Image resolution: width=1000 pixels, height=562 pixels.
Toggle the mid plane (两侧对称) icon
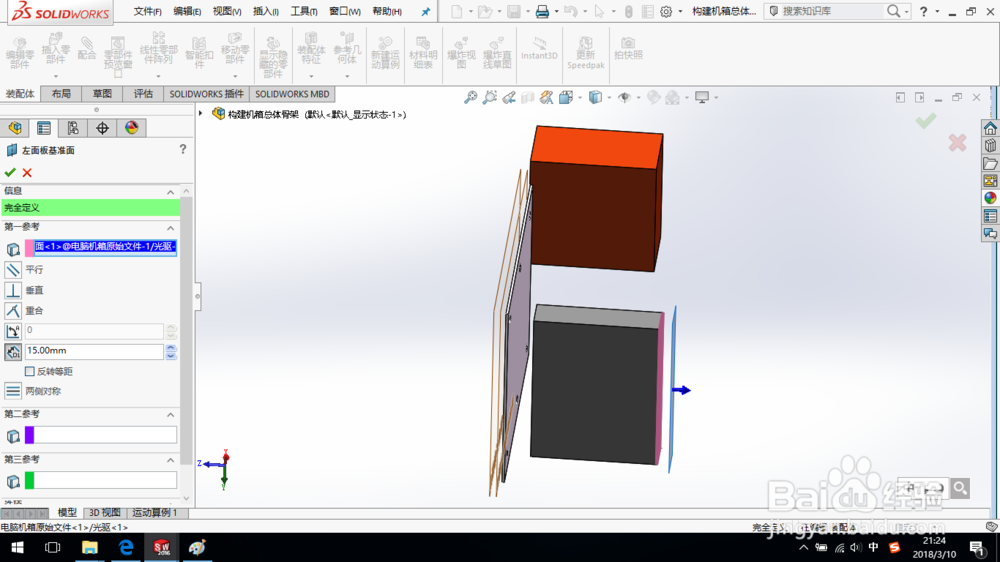click(x=13, y=391)
